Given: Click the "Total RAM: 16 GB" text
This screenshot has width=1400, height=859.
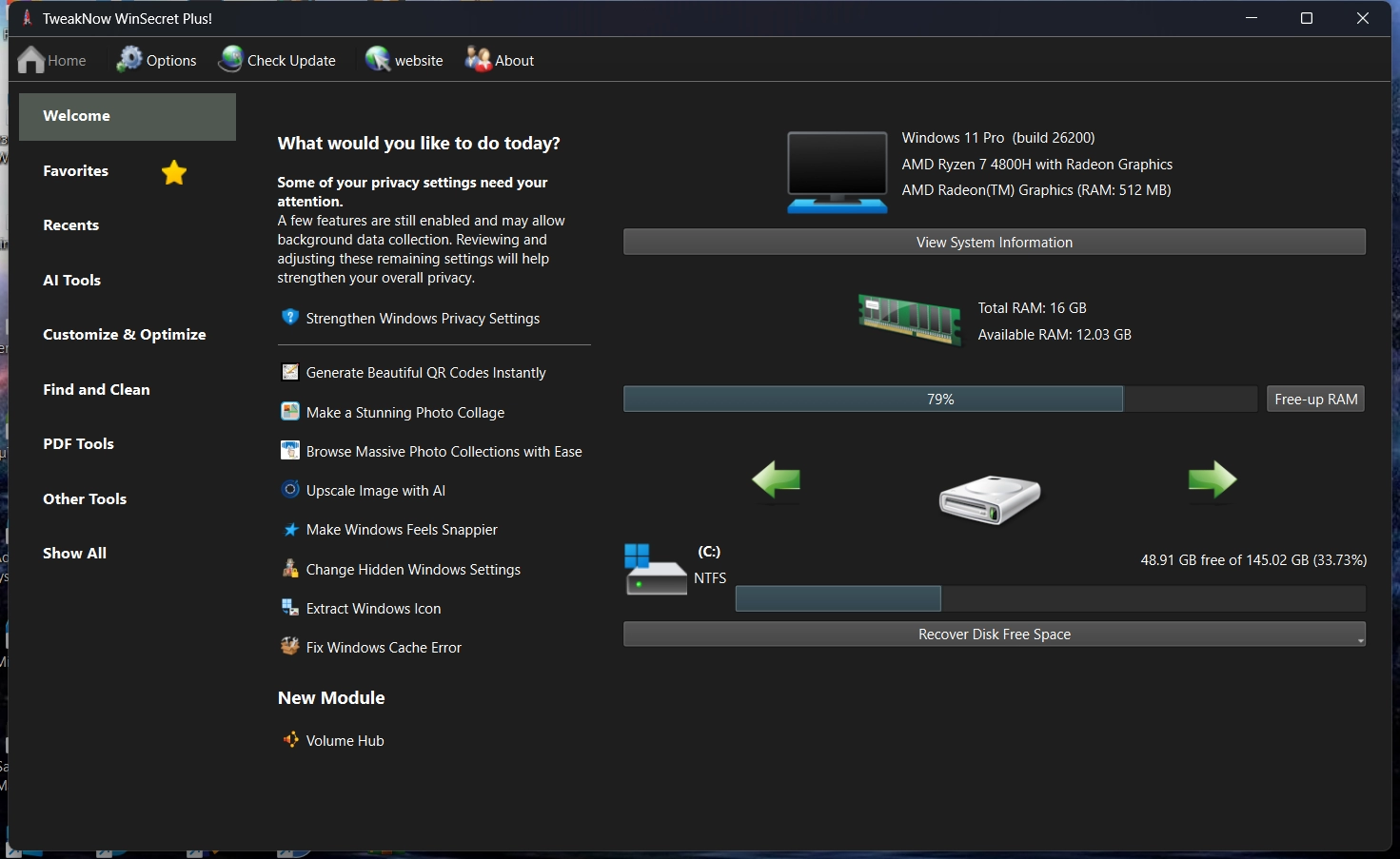Looking at the screenshot, I should pyautogui.click(x=1033, y=308).
